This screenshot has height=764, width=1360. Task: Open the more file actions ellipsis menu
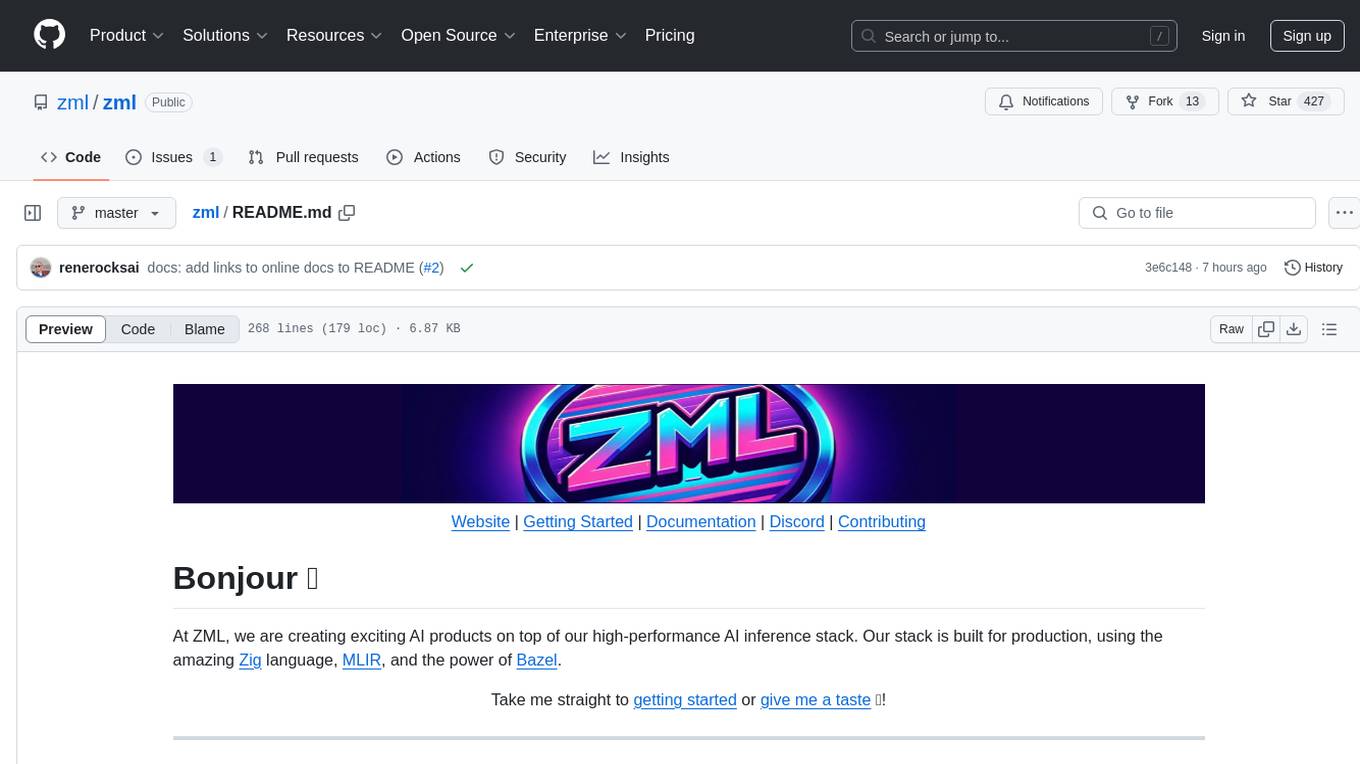1344,213
